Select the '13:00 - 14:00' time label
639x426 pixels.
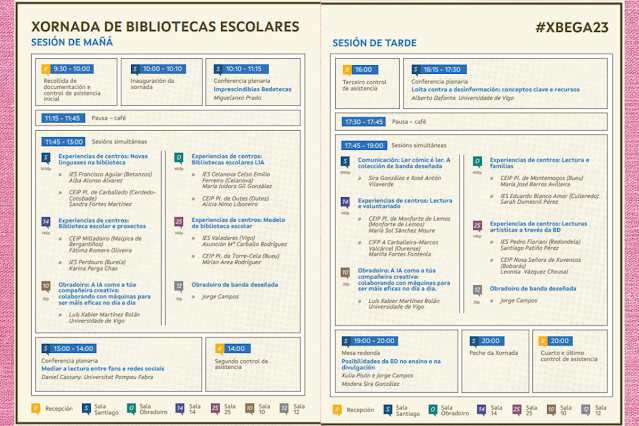(74, 349)
